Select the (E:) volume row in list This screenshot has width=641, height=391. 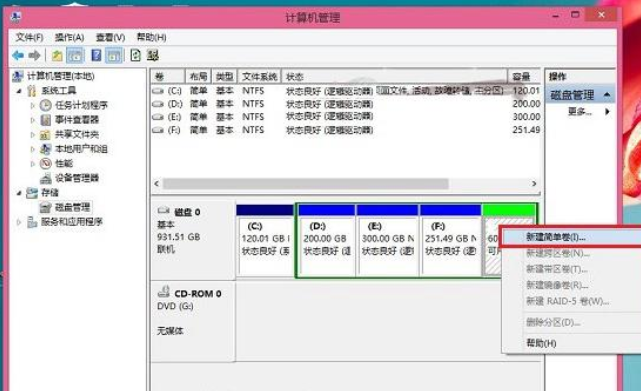[x=346, y=117]
